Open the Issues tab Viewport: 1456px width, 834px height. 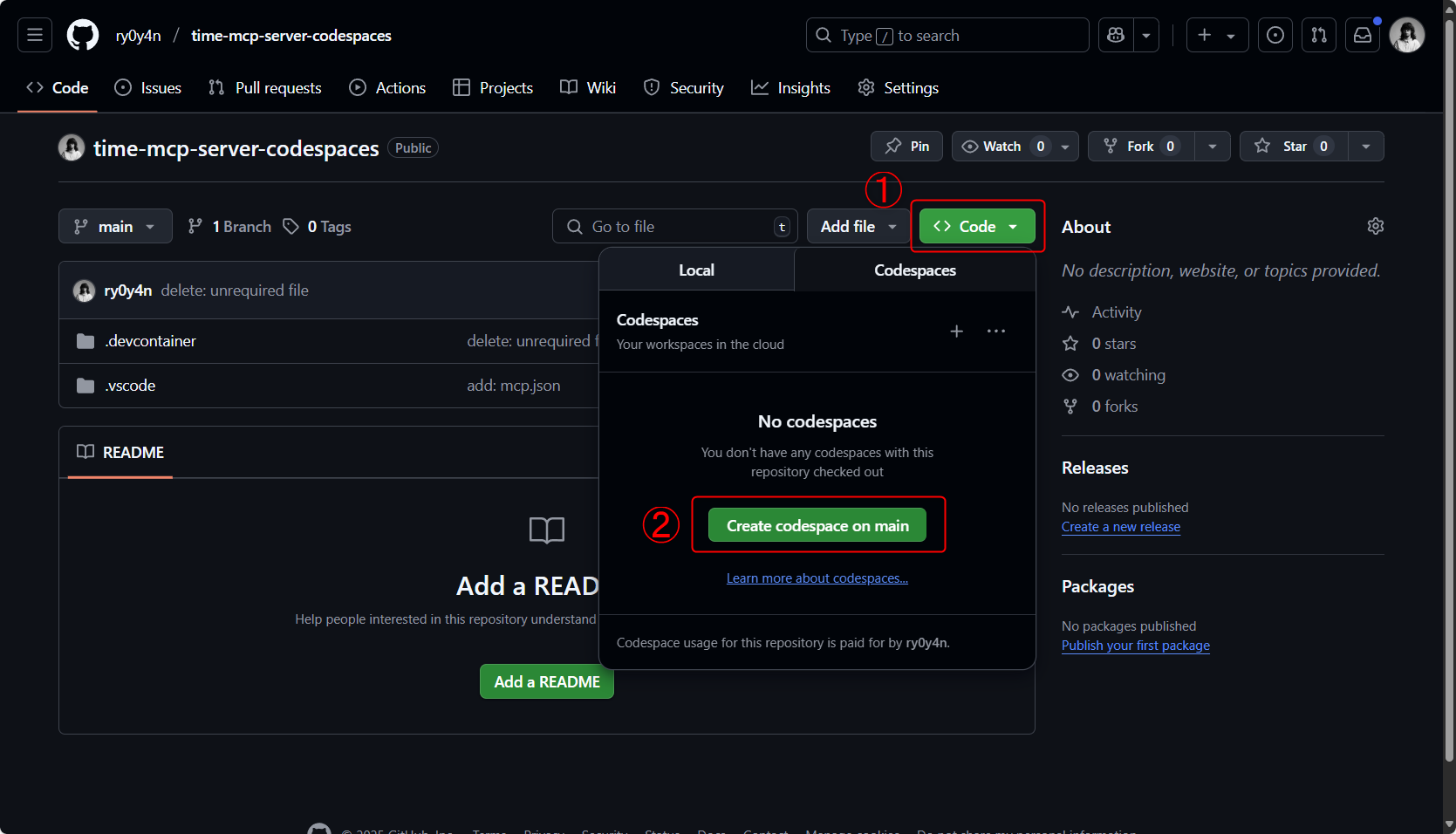coord(148,88)
